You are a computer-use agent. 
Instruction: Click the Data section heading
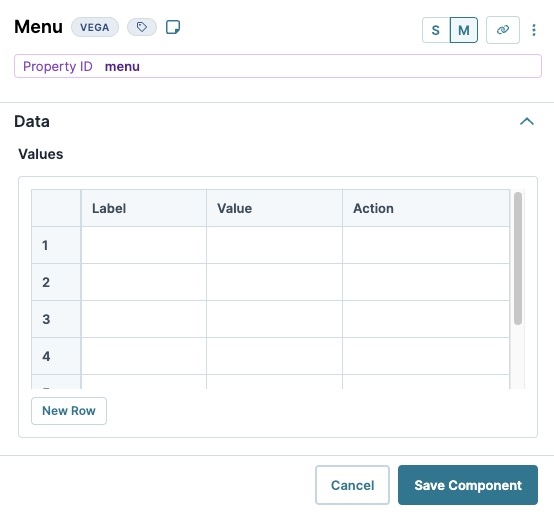click(32, 121)
